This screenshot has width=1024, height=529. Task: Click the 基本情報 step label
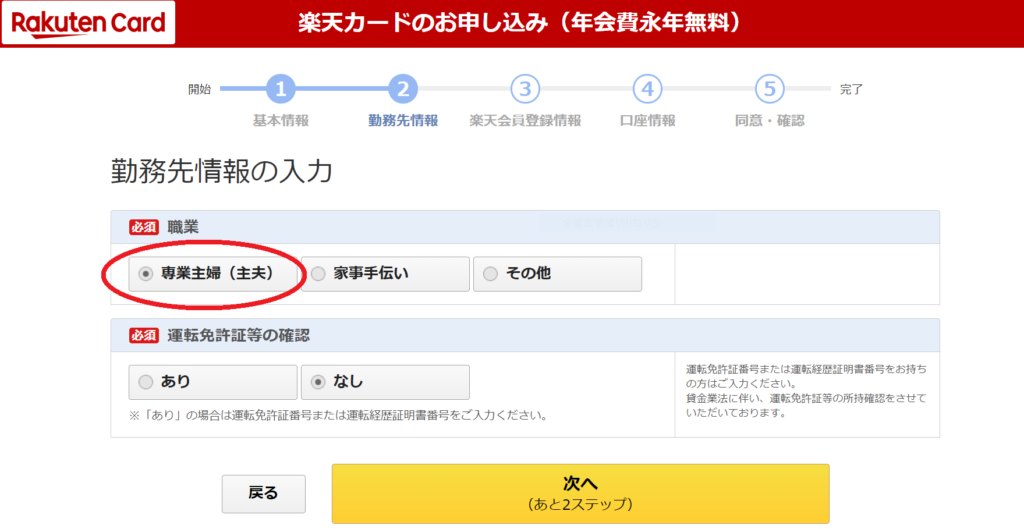click(281, 121)
